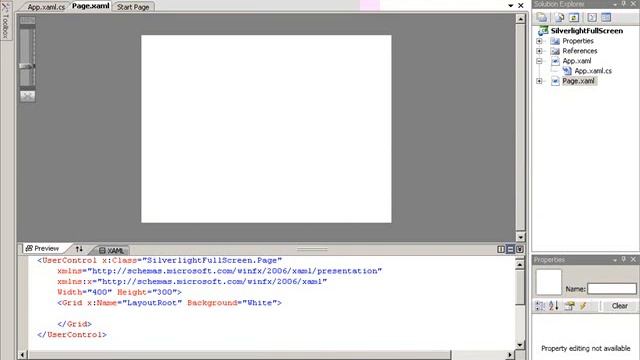Viewport: 640px width, 360px height.
Task: Click the Name input field
Action: pyautogui.click(x=611, y=289)
